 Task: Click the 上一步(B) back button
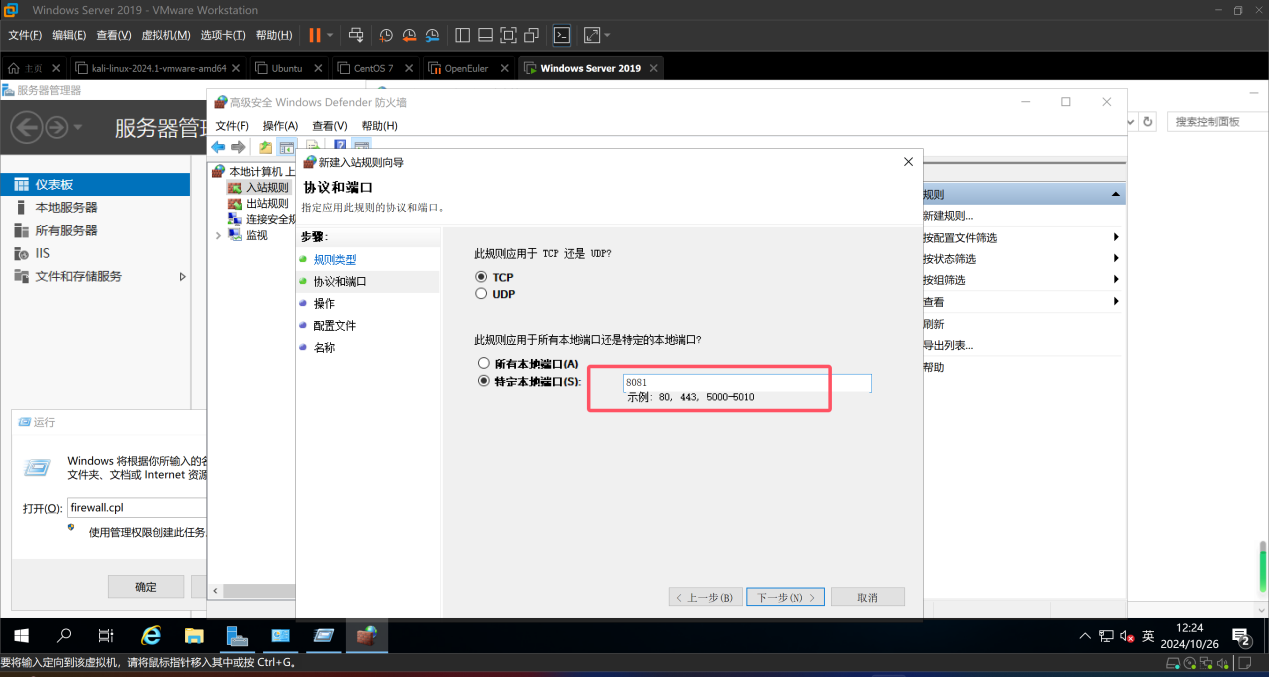[706, 597]
